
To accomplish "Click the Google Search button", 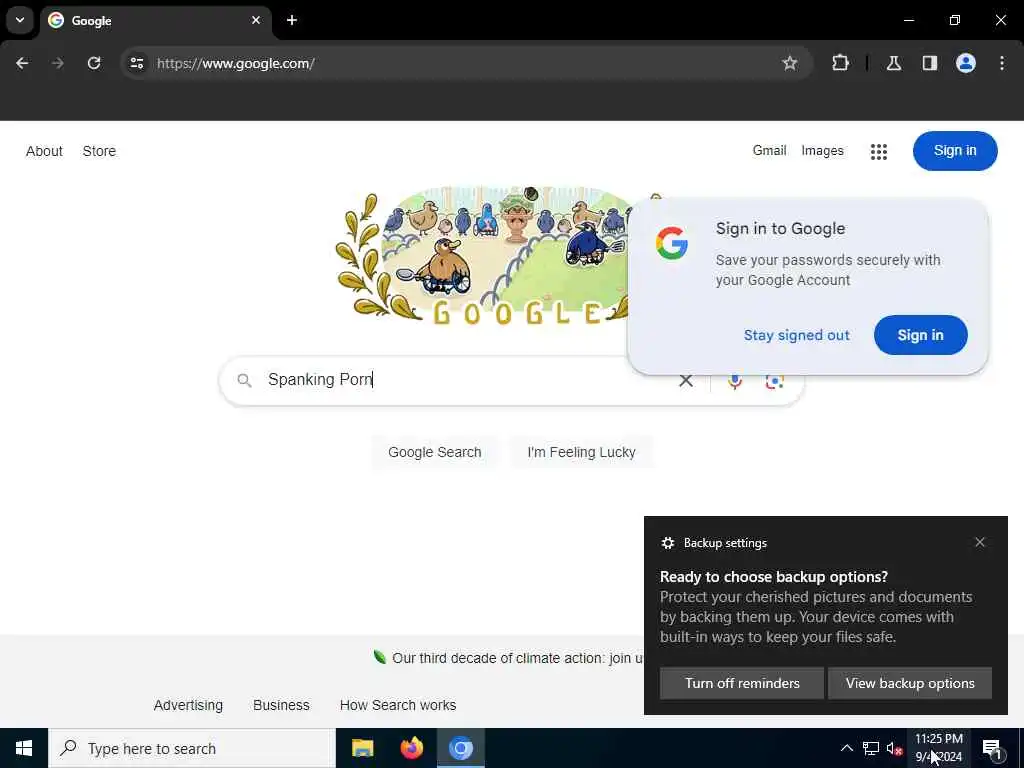I will (x=434, y=452).
